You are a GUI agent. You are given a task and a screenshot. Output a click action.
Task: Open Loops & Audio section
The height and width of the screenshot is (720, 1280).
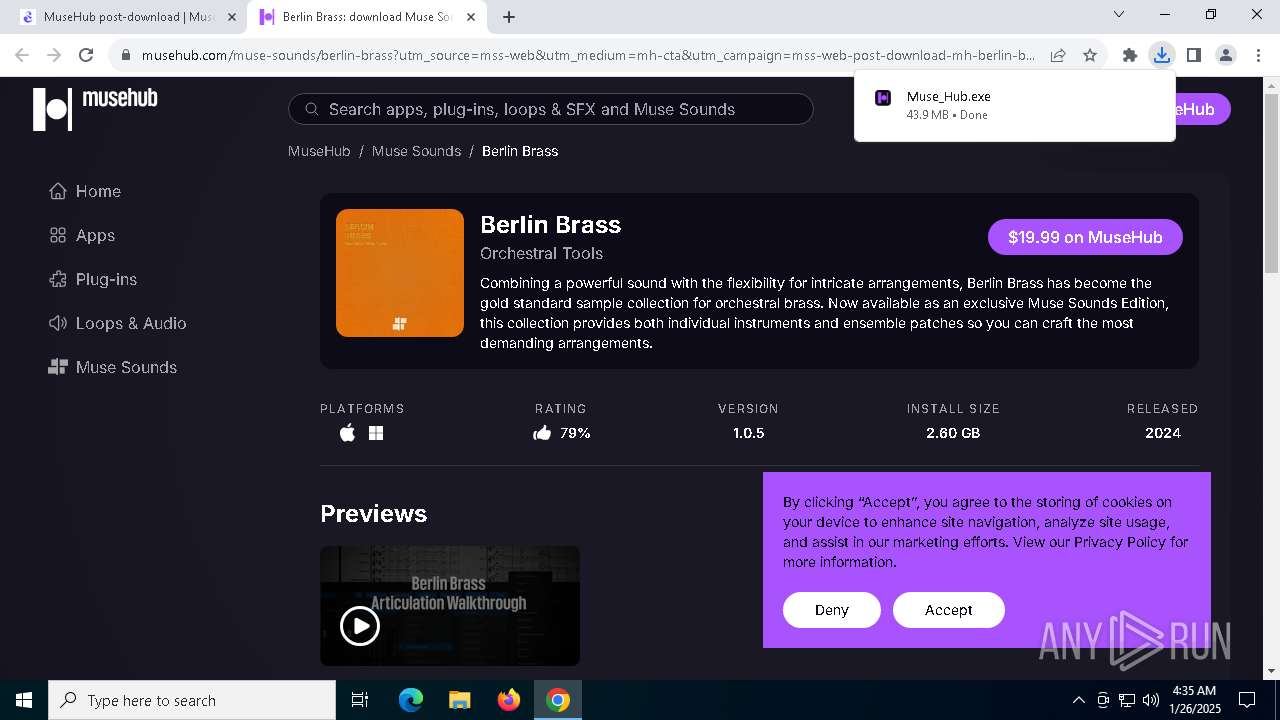(x=117, y=323)
